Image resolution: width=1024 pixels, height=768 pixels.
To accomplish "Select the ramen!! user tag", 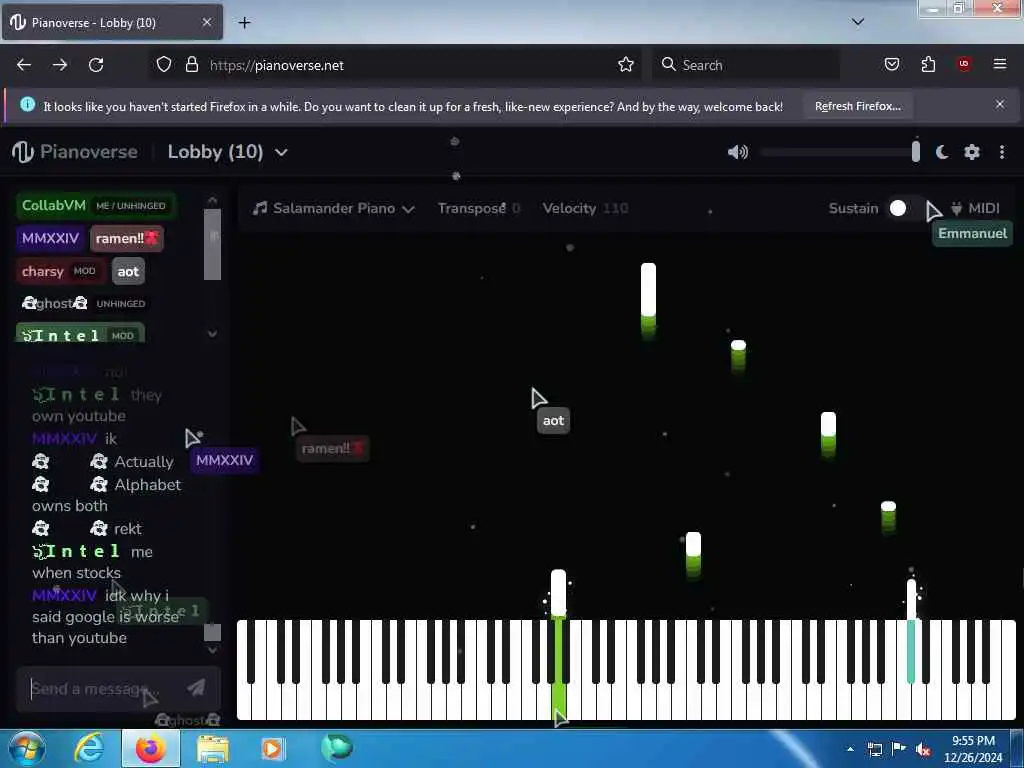I will tap(127, 238).
